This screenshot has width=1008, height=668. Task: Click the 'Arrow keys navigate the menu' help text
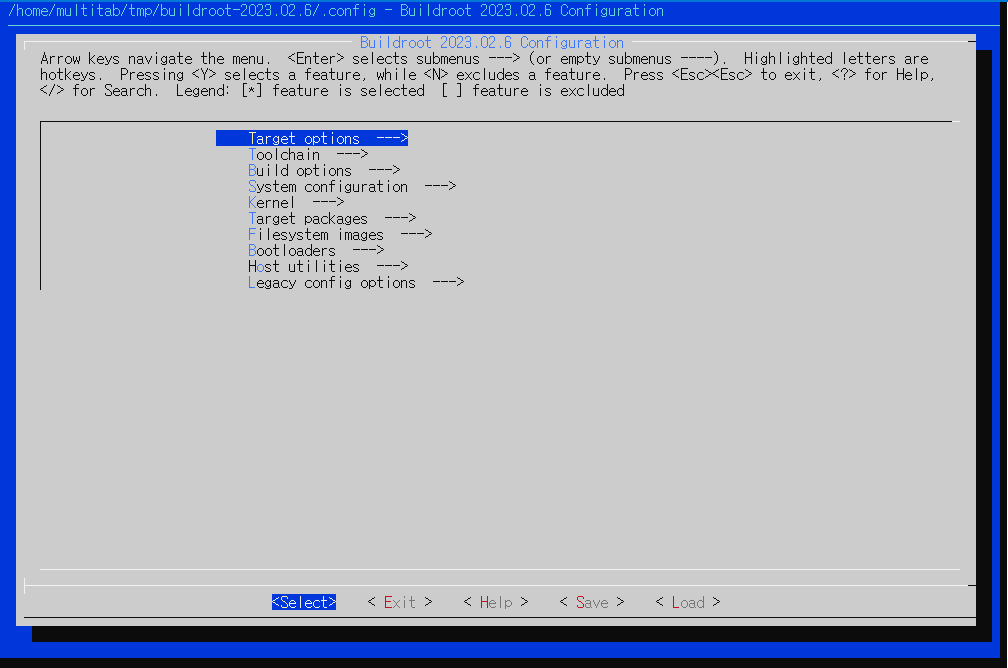(x=156, y=59)
